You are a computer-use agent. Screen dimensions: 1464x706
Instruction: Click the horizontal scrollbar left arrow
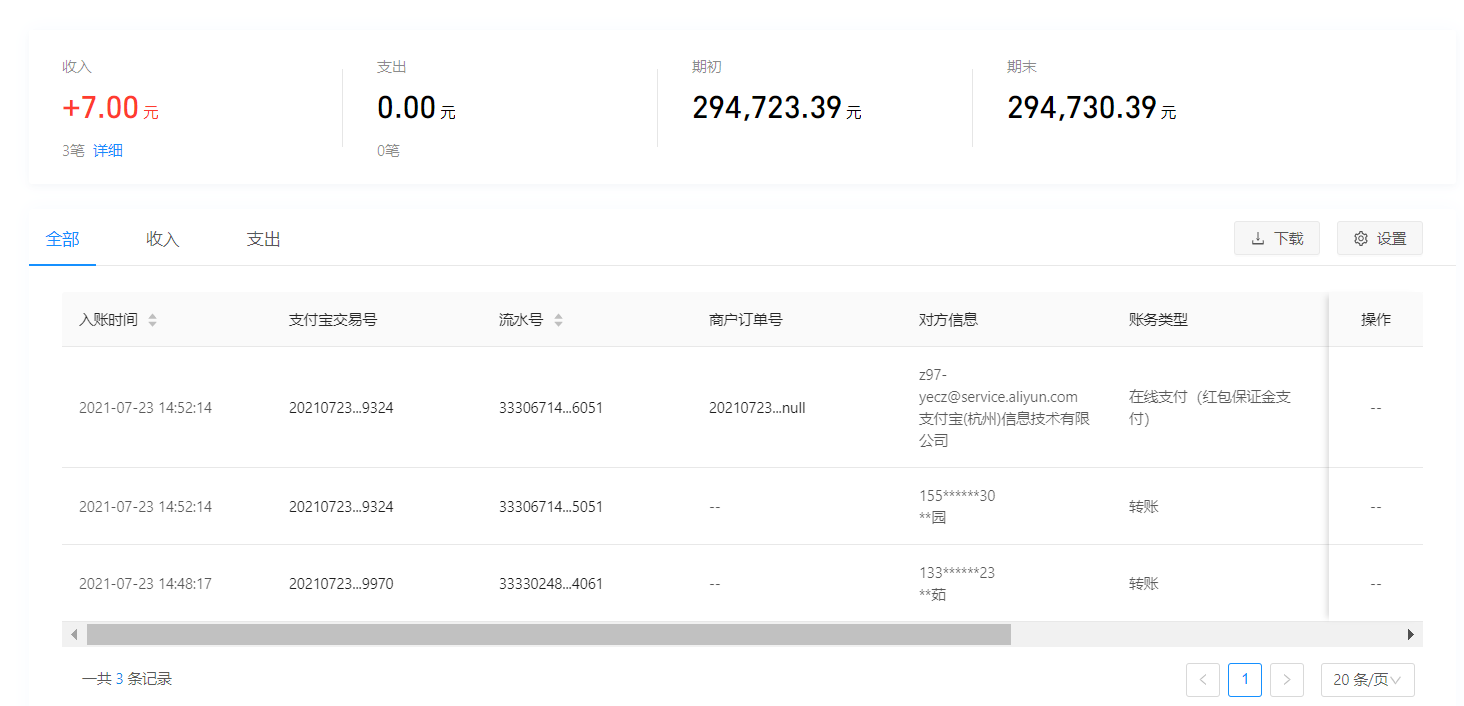(74, 634)
